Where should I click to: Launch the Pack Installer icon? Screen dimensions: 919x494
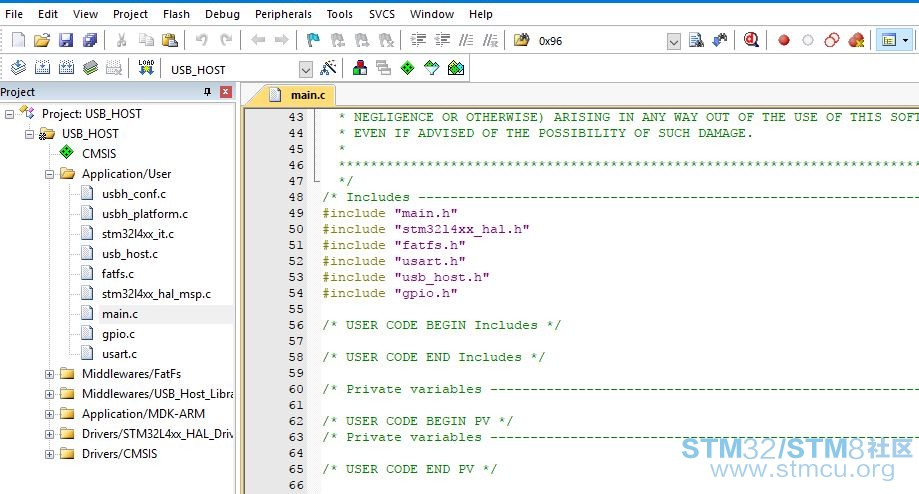(x=455, y=68)
